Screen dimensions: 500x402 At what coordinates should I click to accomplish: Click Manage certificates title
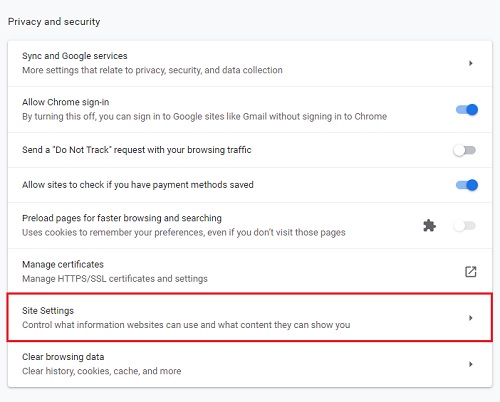[63, 264]
